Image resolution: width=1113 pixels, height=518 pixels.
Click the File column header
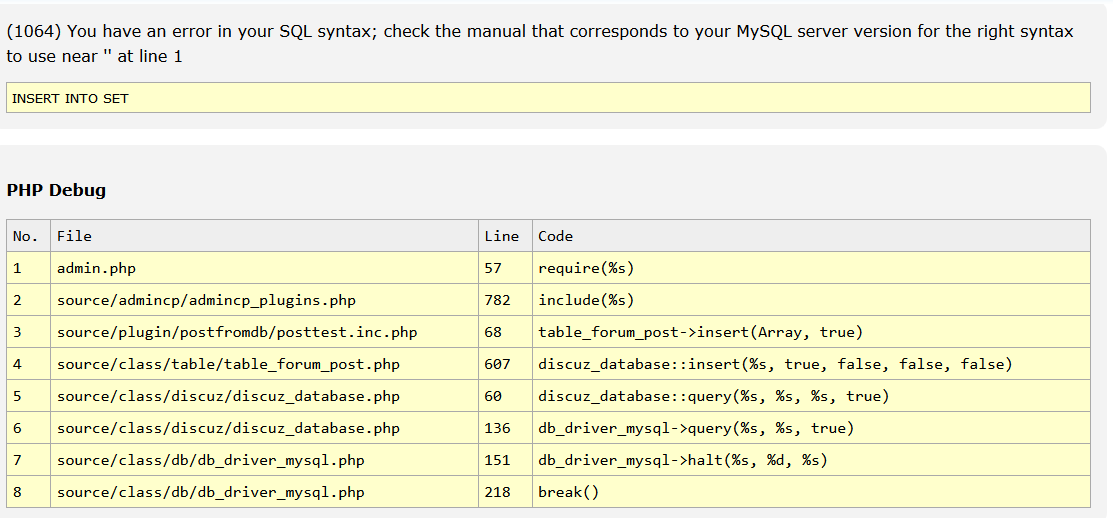(74, 236)
